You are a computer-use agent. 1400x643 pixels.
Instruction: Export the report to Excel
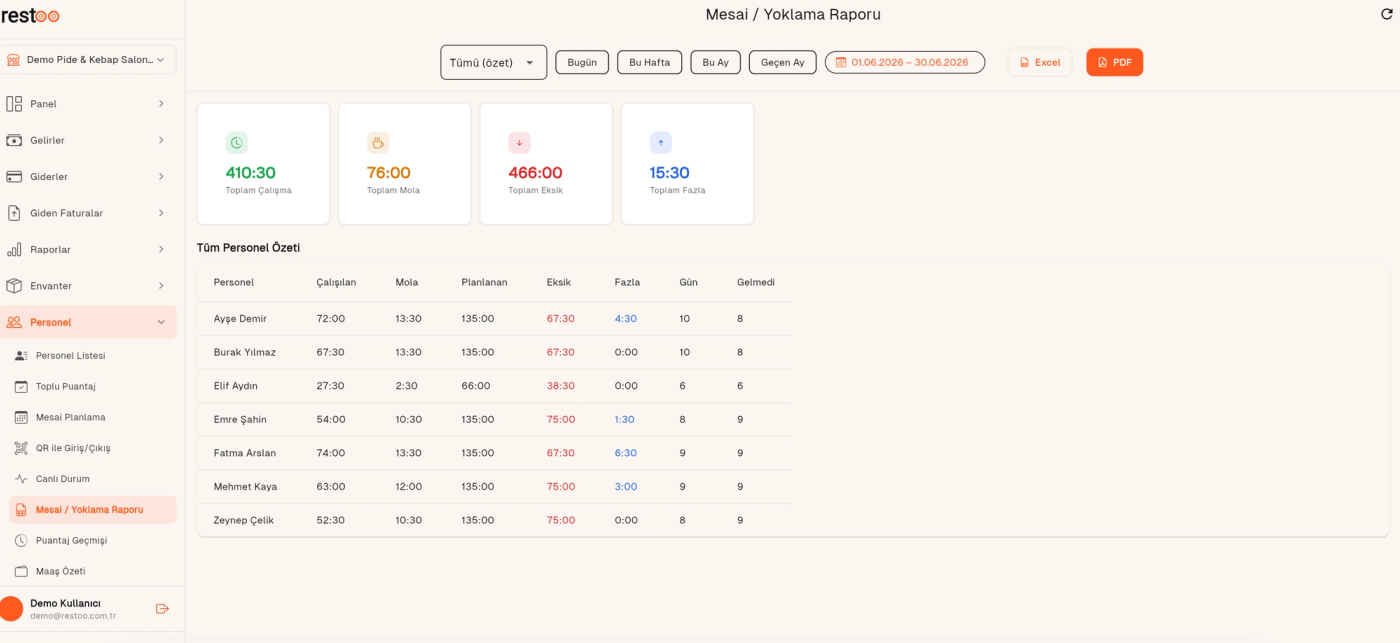coord(1040,62)
